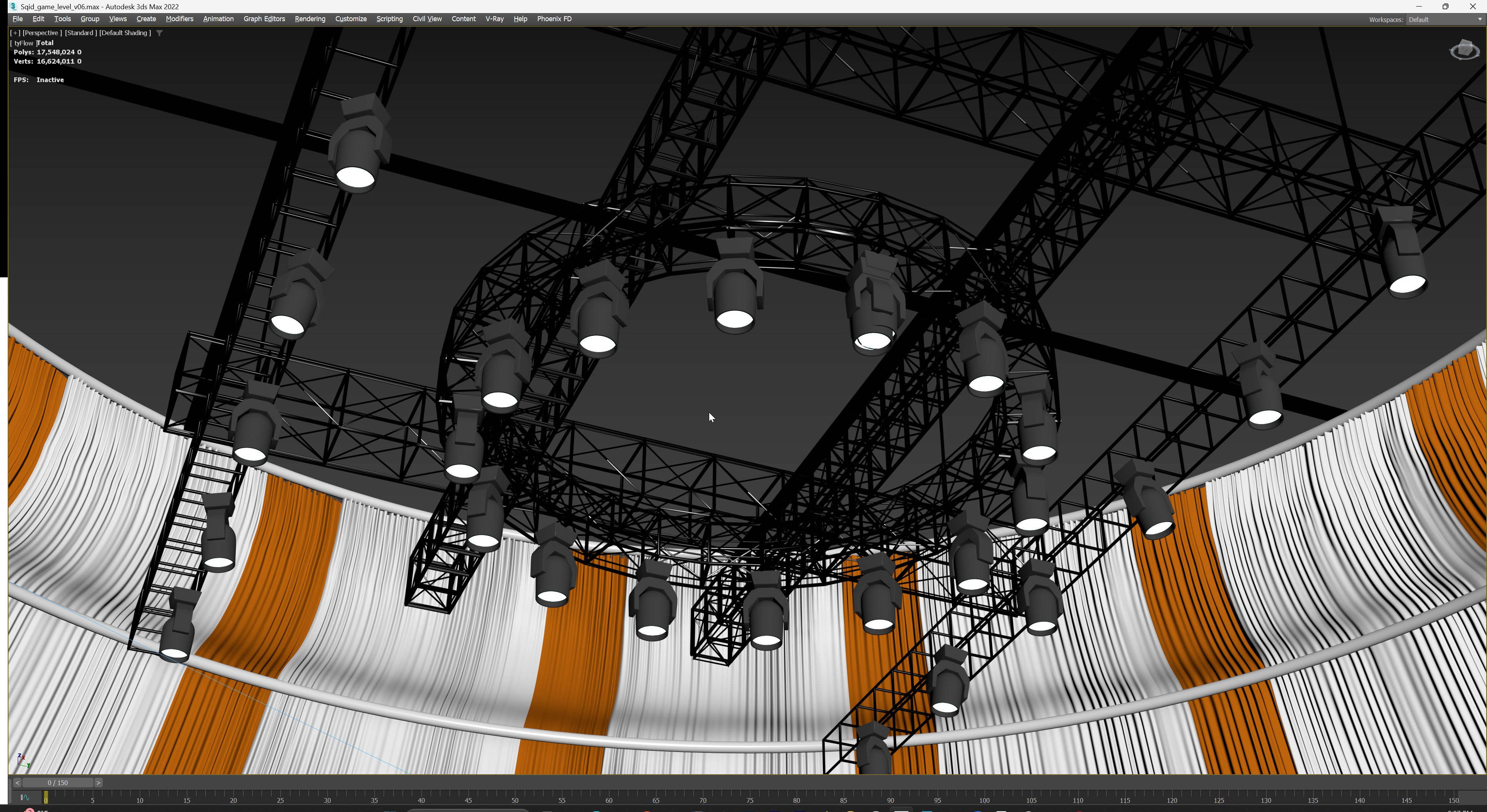Screen dimensions: 1487x812
Task: Open the Modifiers menu
Action: (179, 19)
